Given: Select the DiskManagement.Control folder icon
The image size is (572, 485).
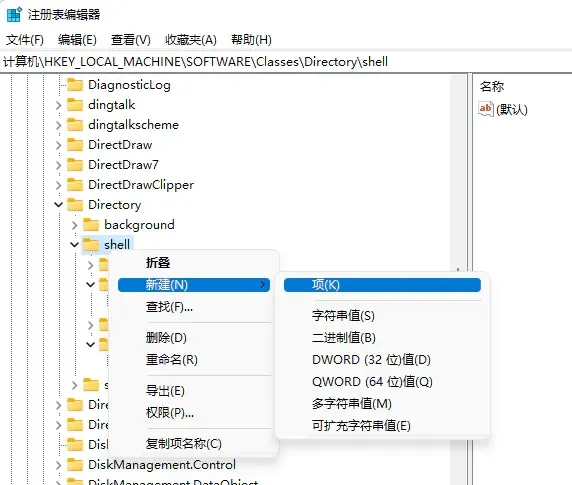Looking at the screenshot, I should (x=75, y=465).
